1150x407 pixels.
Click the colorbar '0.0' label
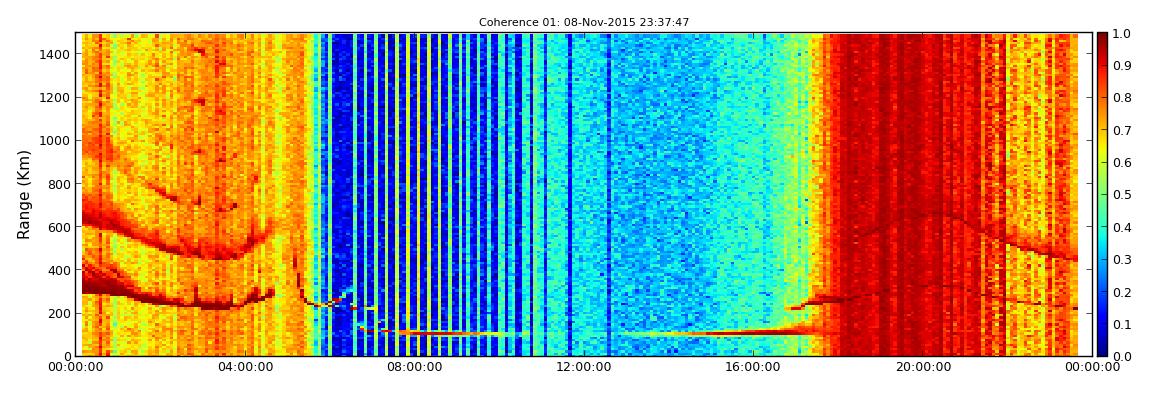tap(1122, 356)
